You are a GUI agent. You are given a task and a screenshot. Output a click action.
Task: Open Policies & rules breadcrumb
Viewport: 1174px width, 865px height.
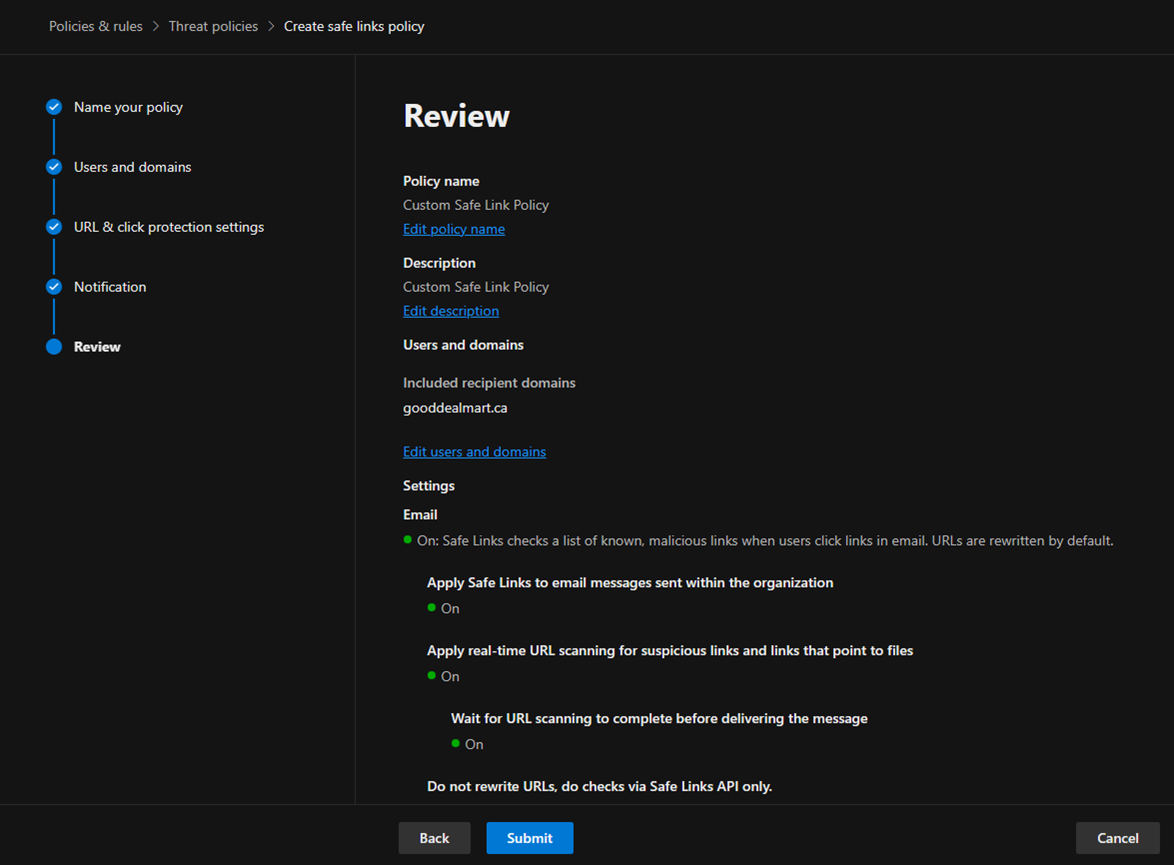(x=96, y=26)
